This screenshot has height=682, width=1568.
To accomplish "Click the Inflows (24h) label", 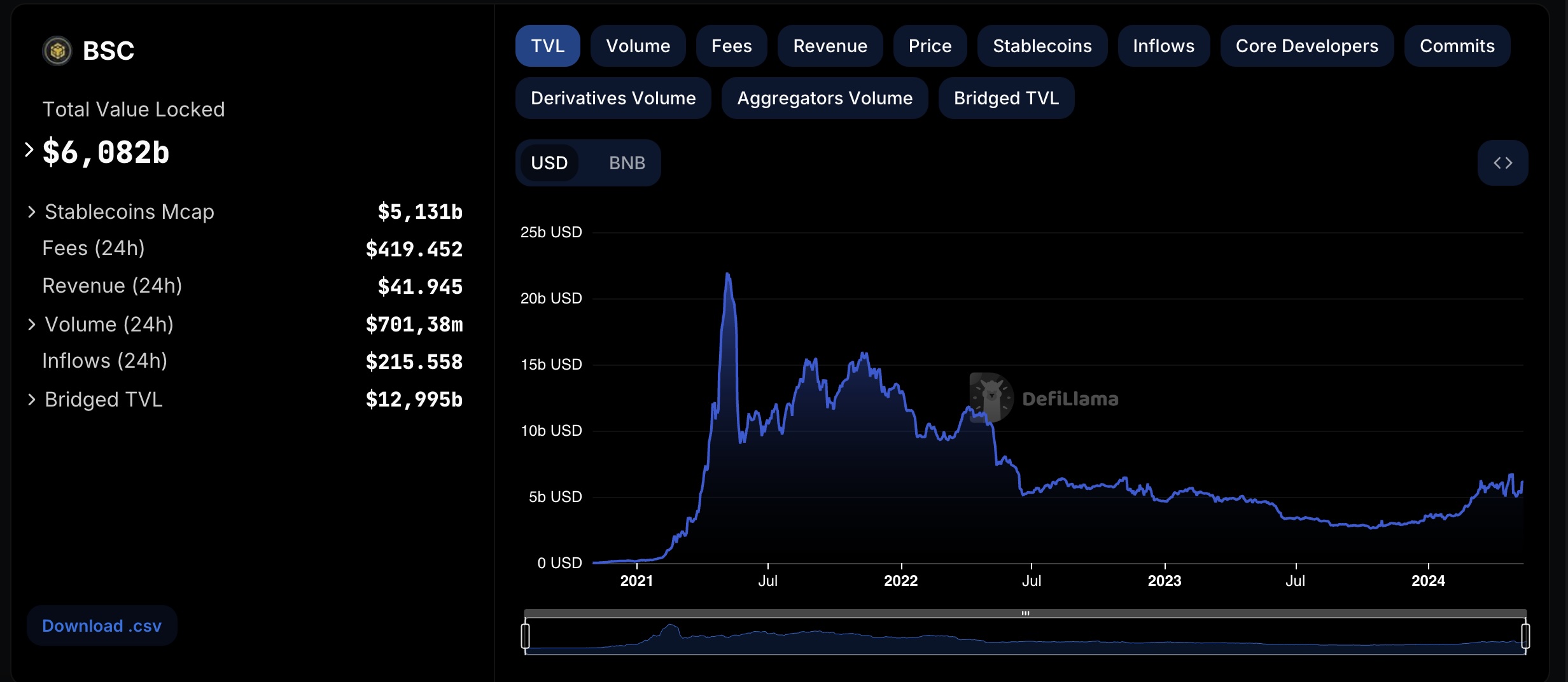I will [105, 361].
